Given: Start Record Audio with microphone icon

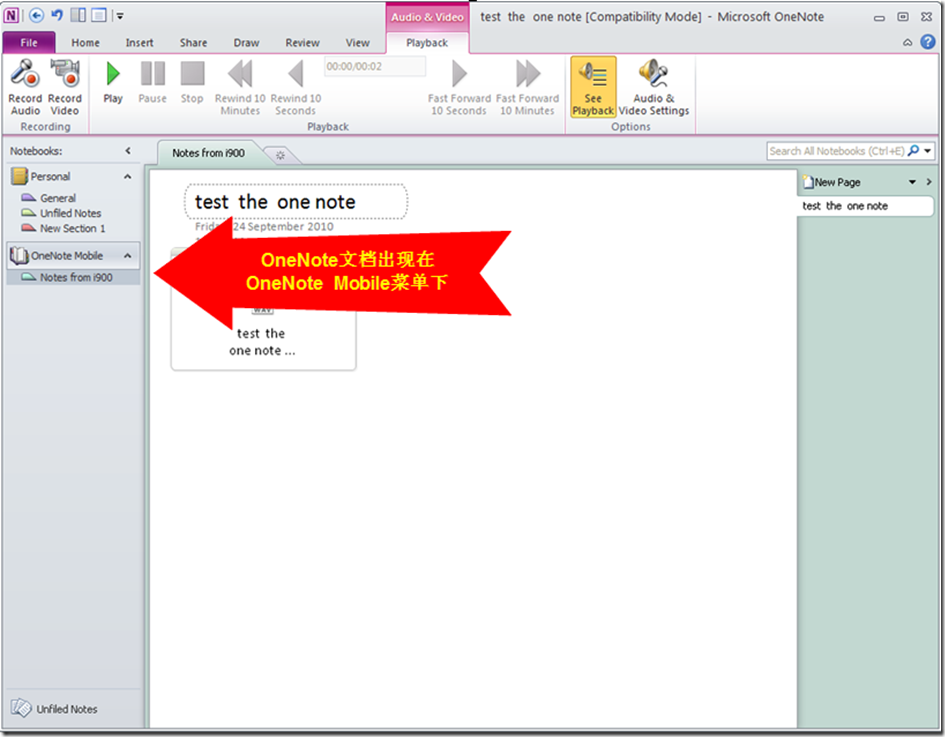Looking at the screenshot, I should click(25, 87).
